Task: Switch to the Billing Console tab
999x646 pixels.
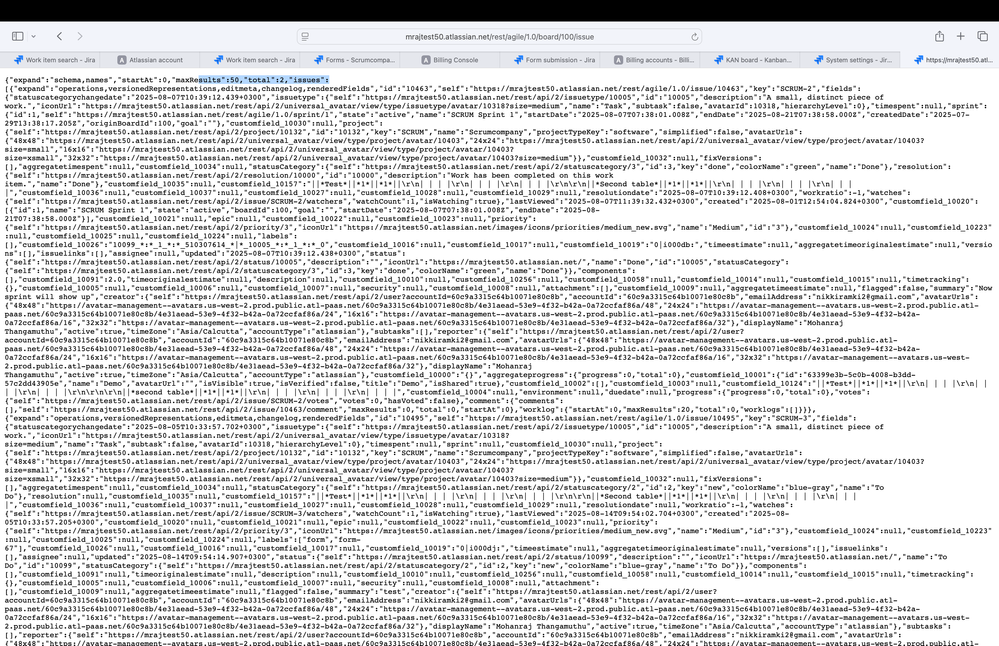Action: pos(455,59)
